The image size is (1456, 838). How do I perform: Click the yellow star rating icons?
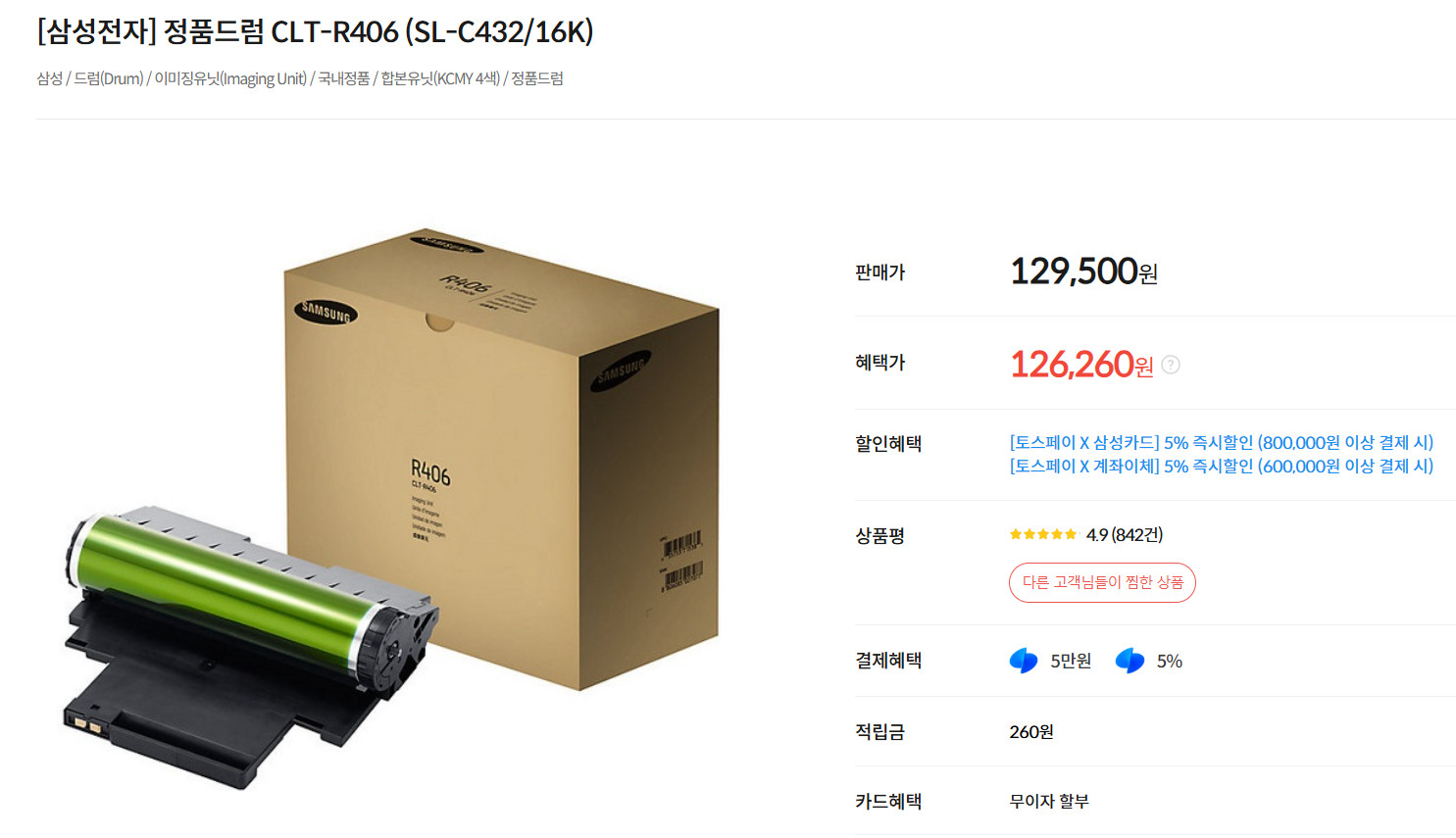[1043, 534]
